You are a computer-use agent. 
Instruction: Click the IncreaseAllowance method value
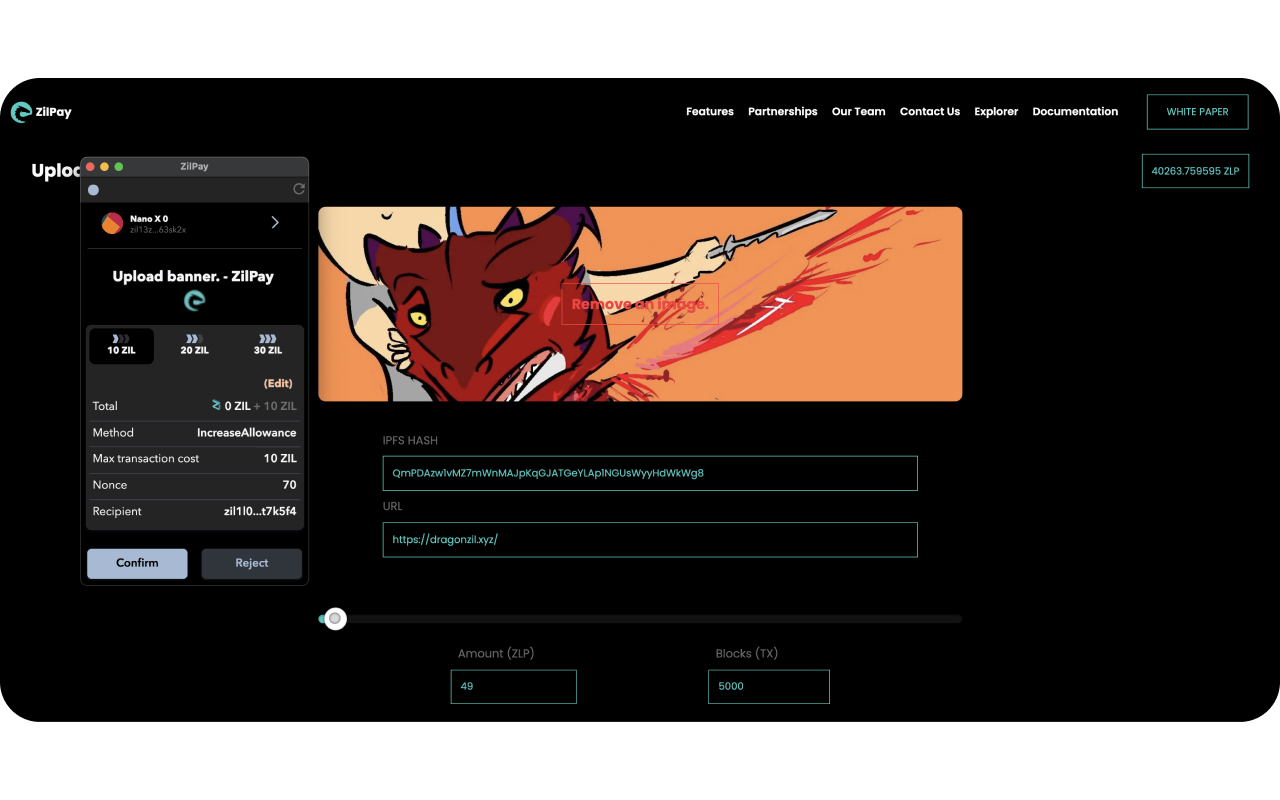pos(246,433)
